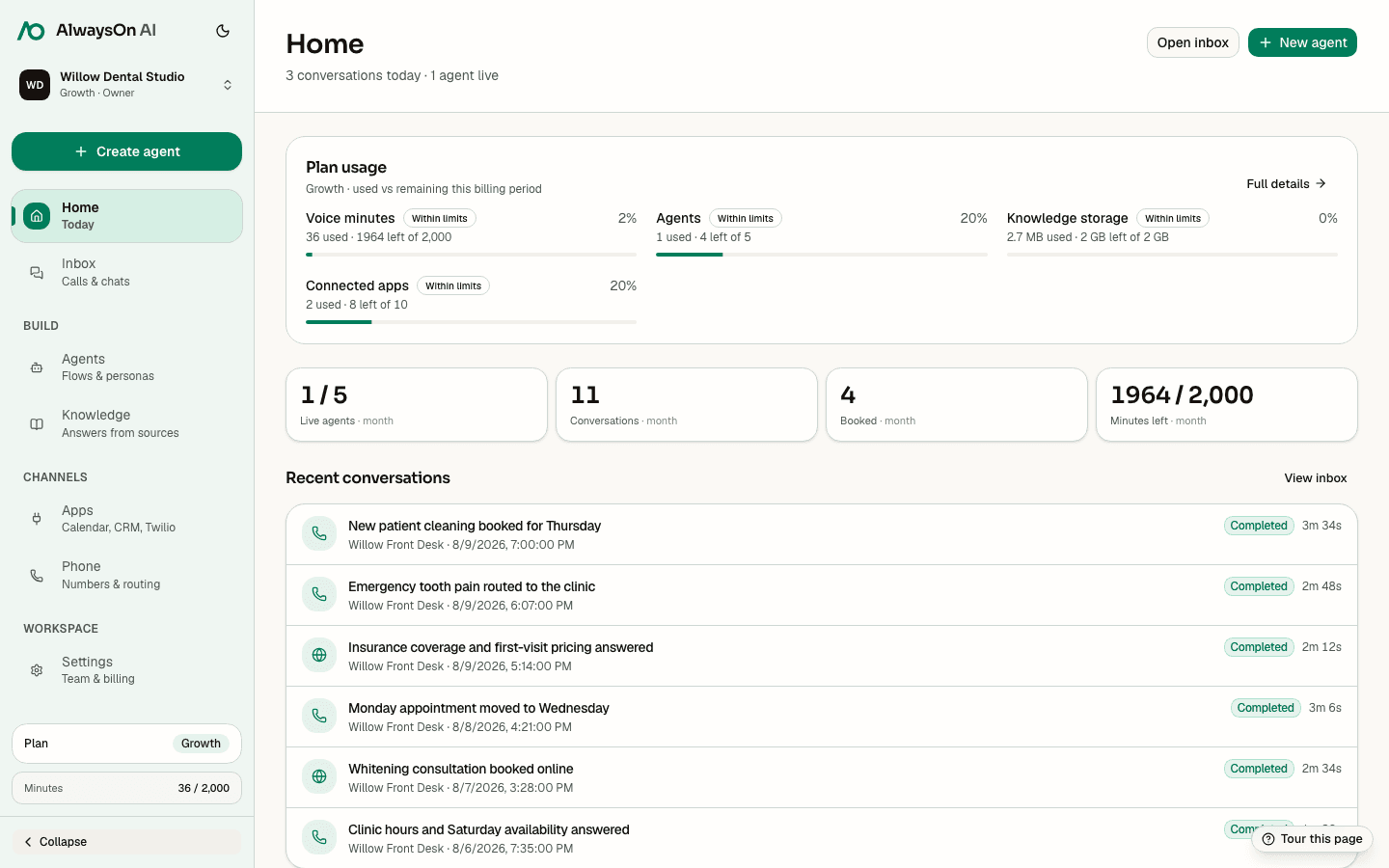Click the question mark icon in Tour this page
Viewport: 1389px width, 868px height.
point(1268,839)
